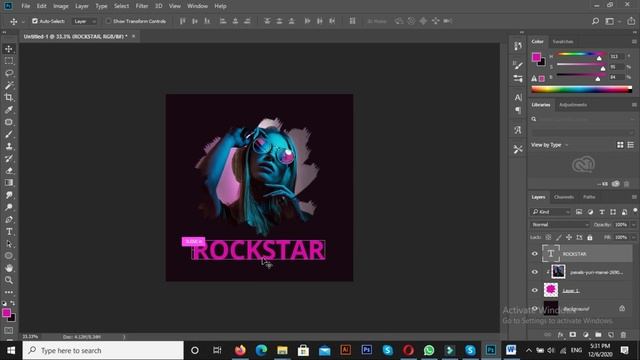Open the Brush Settings panel icon
The width and height of the screenshot is (640, 360).
point(518,65)
